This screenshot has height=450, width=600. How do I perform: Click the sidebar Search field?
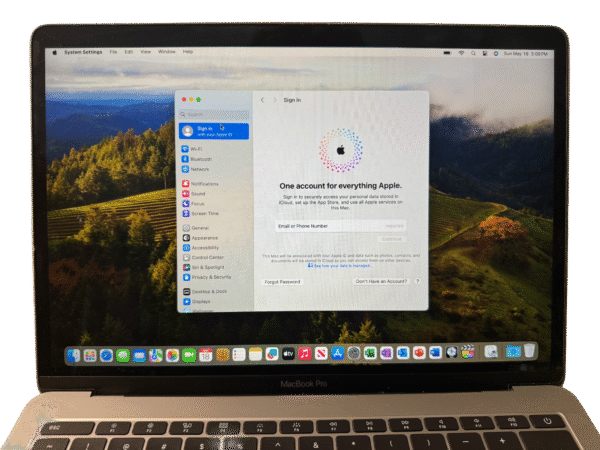pyautogui.click(x=214, y=114)
